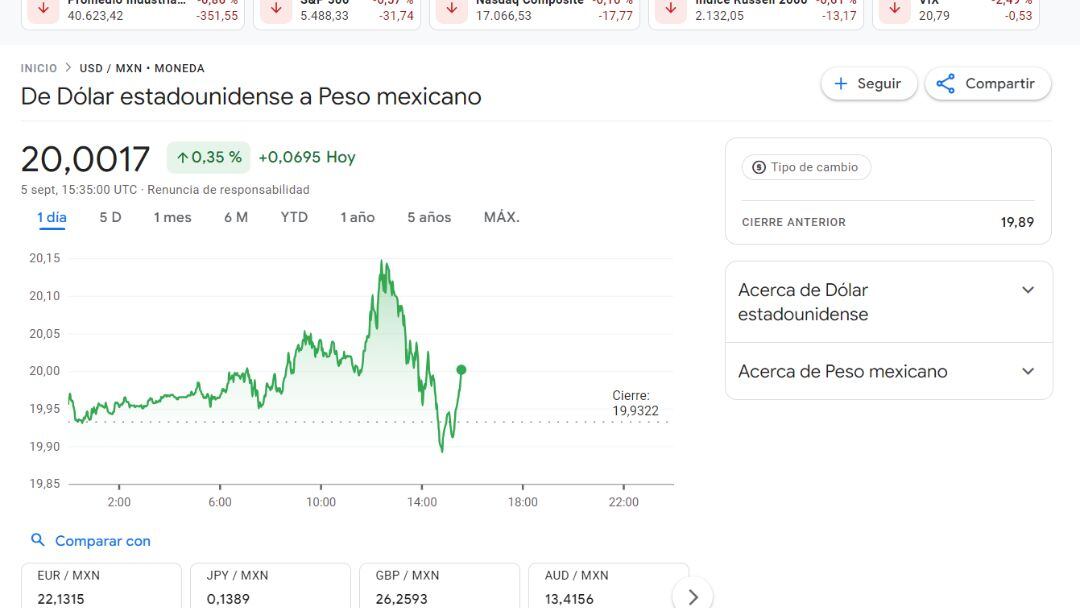Image resolution: width=1080 pixels, height=608 pixels.
Task: Click the green up arrow next to 0,35 %
Action: point(183,158)
